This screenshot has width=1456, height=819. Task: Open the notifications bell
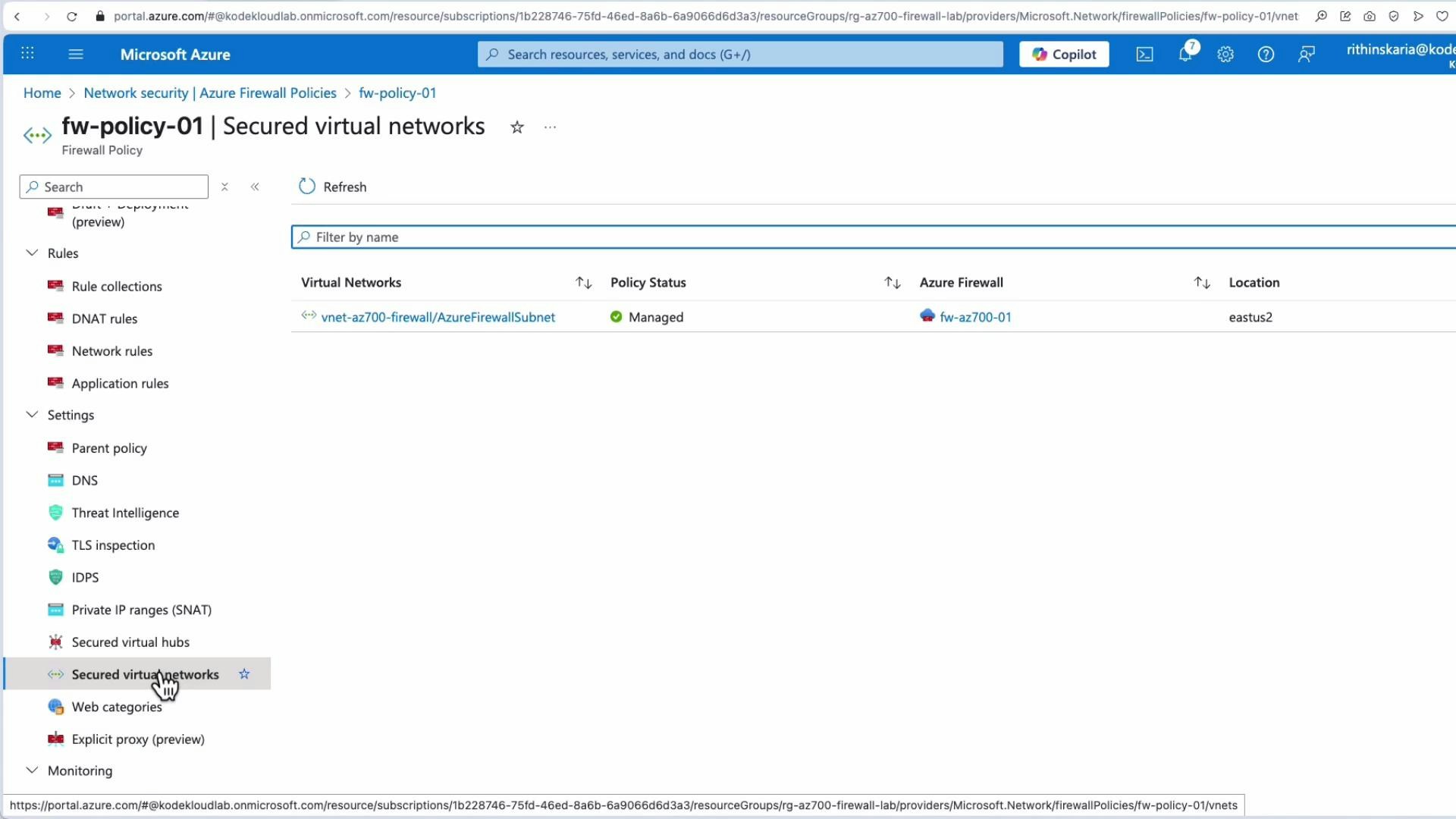pos(1185,54)
